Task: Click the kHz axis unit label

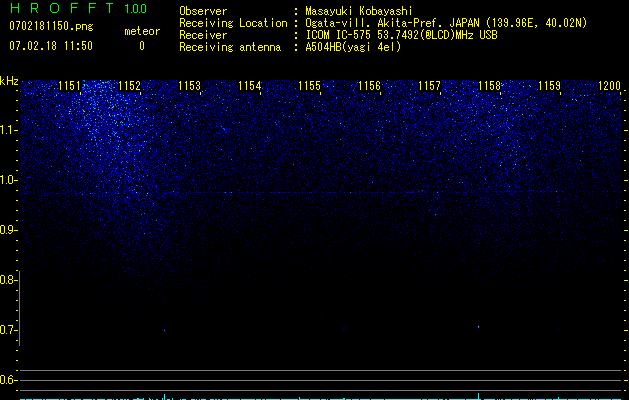Action: (x=9, y=81)
